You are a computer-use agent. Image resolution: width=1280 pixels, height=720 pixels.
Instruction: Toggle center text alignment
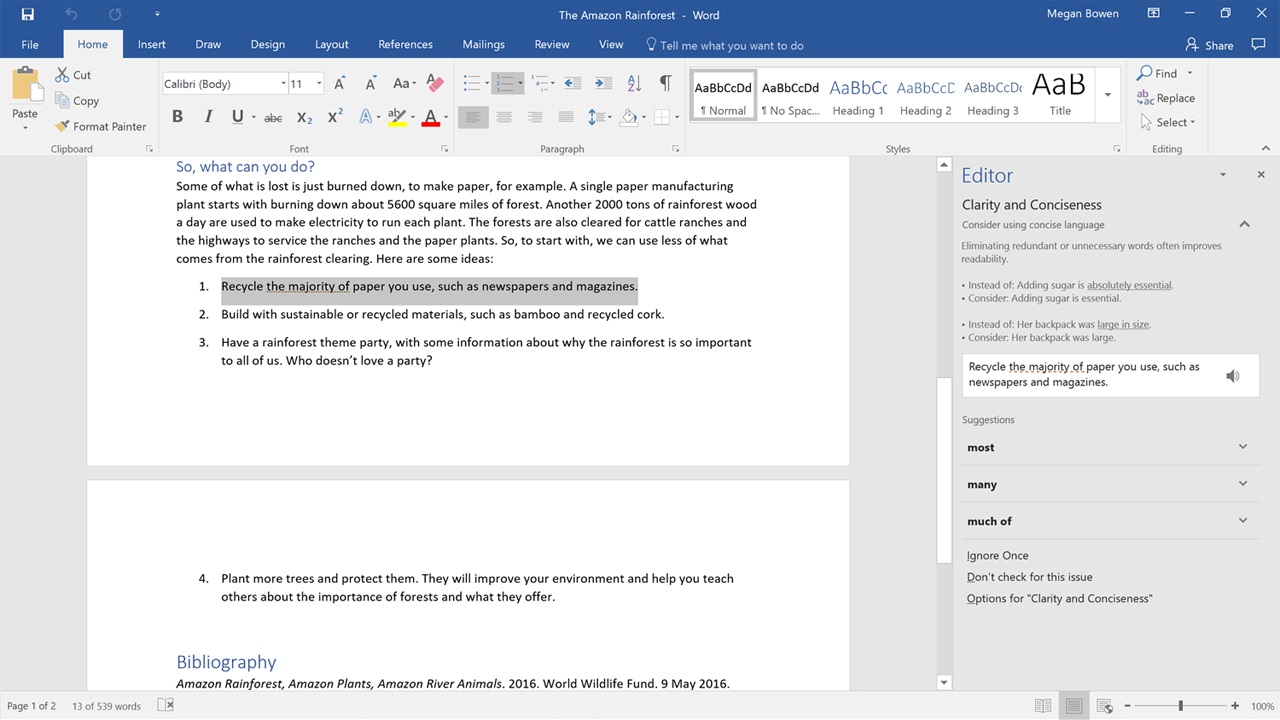click(x=503, y=117)
